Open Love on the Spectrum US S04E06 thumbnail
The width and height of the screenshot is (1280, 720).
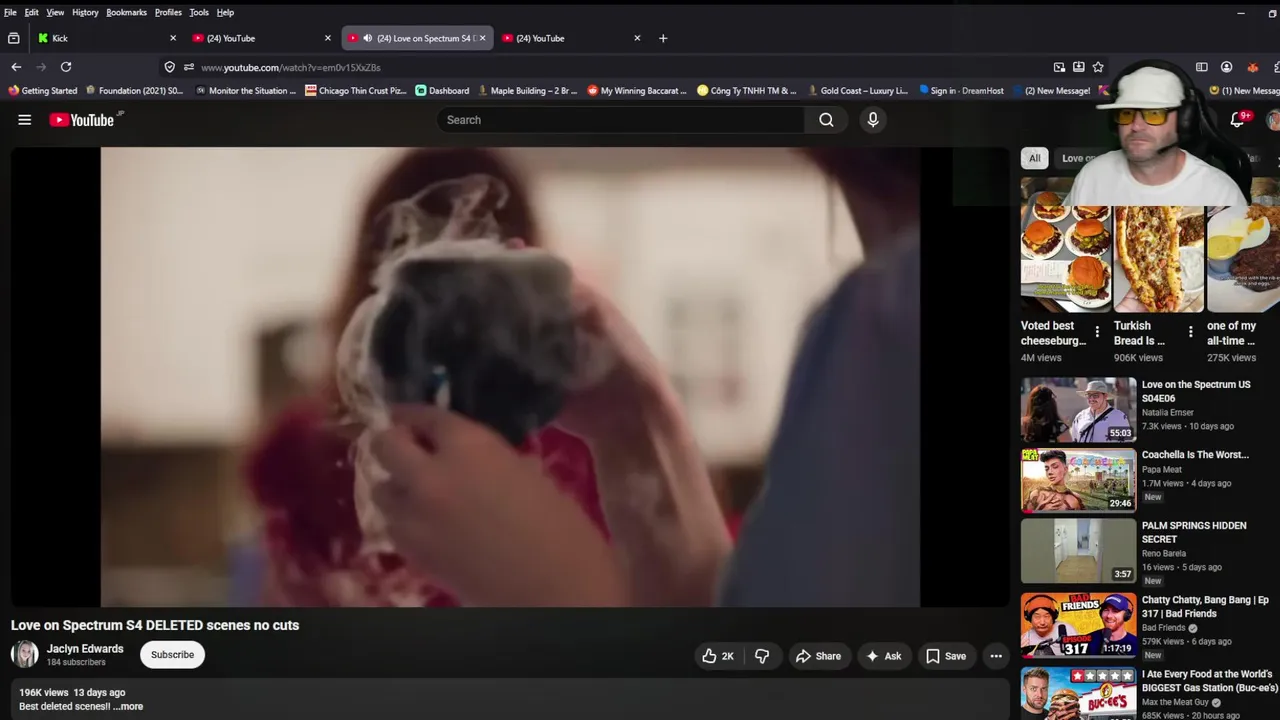pos(1078,409)
